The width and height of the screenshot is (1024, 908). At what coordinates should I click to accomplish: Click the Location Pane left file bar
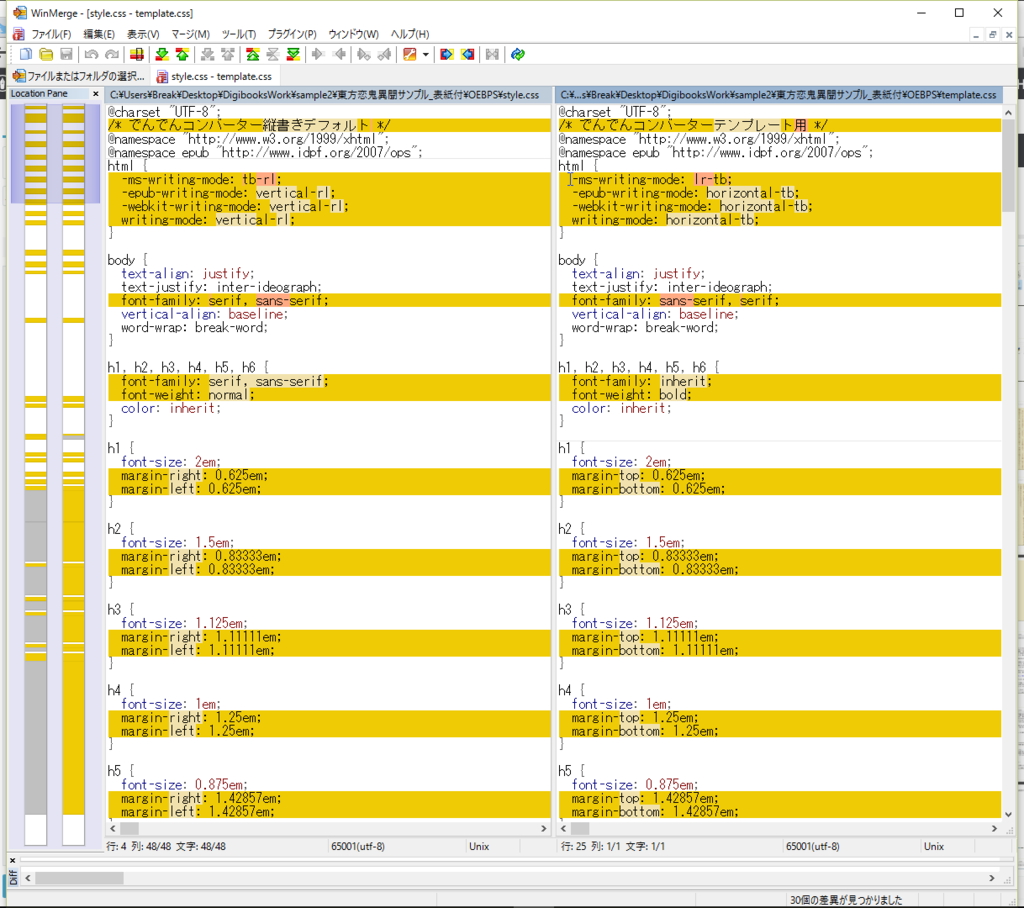(x=36, y=475)
